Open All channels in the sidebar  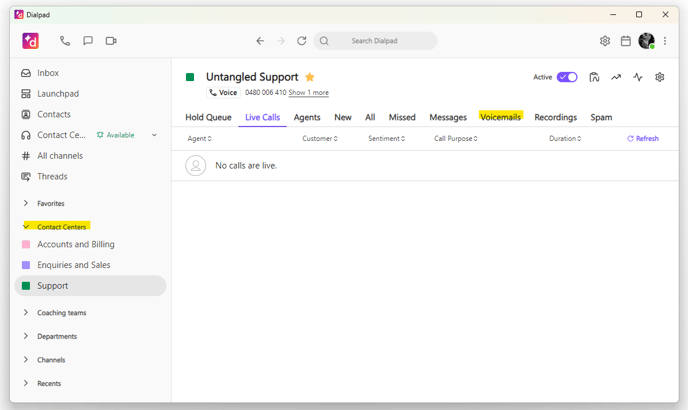tap(52, 156)
